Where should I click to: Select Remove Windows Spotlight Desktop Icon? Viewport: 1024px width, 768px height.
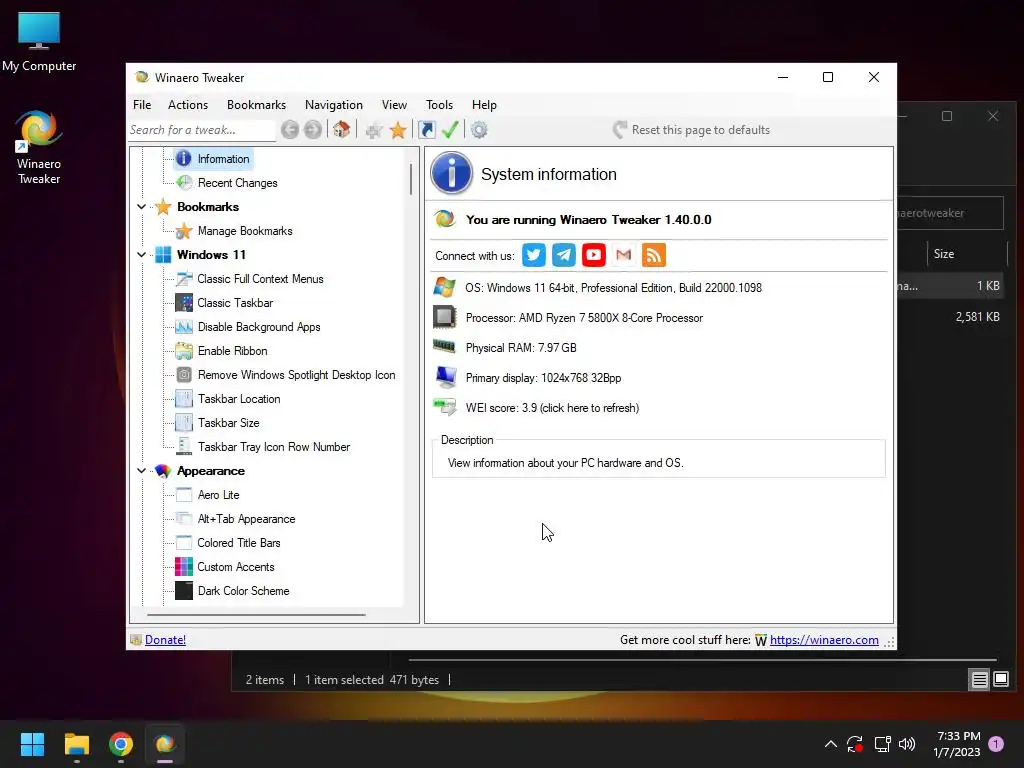coord(296,375)
